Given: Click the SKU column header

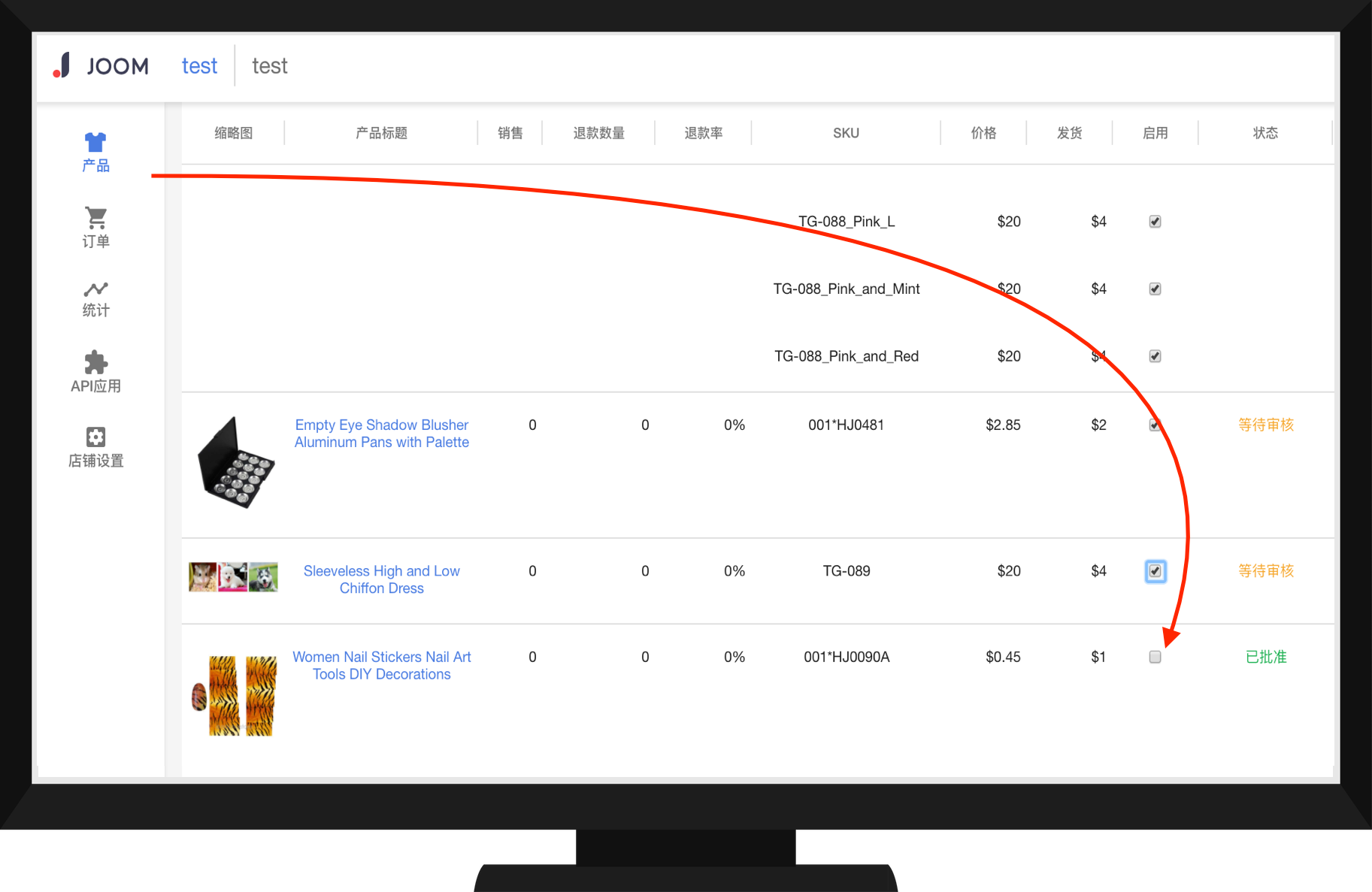Looking at the screenshot, I should pyautogui.click(x=845, y=132).
